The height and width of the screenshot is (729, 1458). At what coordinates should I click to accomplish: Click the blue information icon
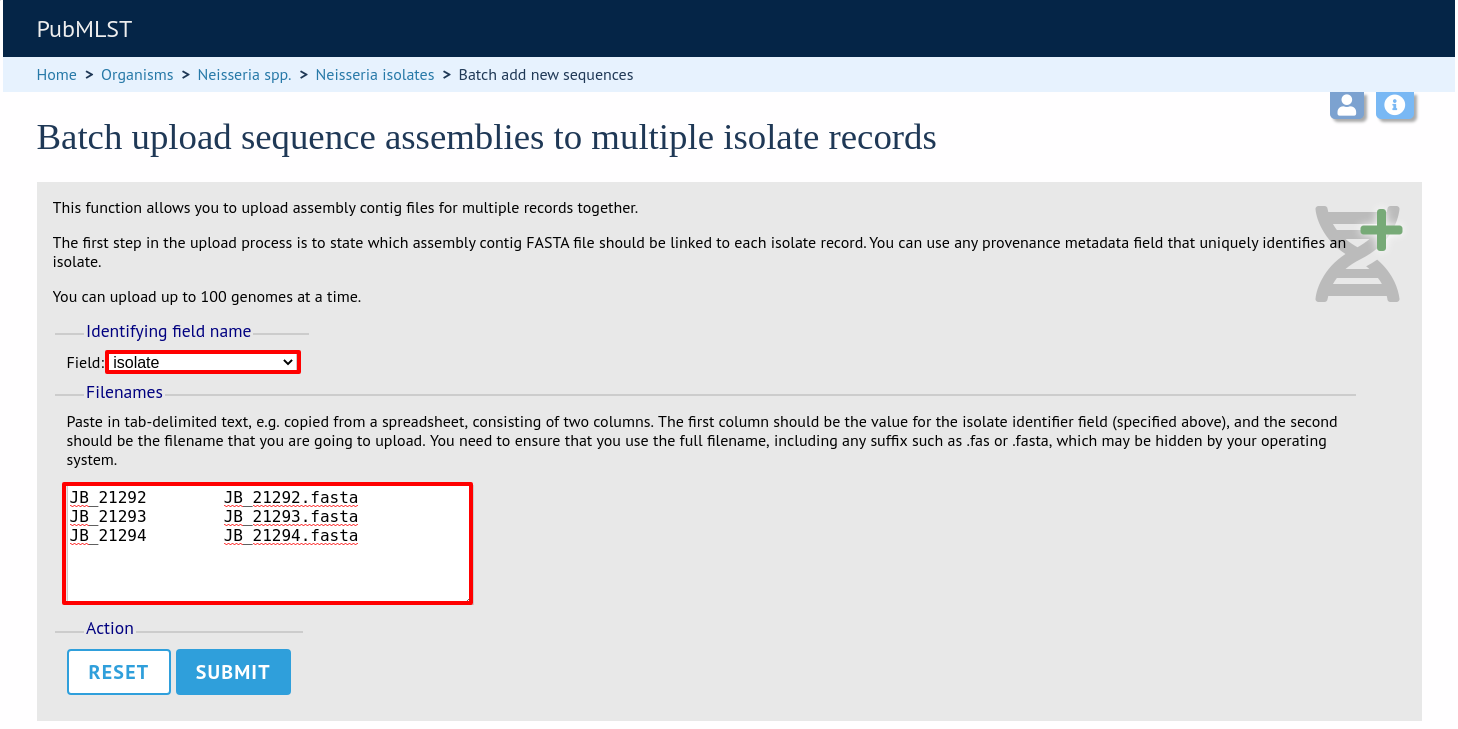[x=1395, y=105]
